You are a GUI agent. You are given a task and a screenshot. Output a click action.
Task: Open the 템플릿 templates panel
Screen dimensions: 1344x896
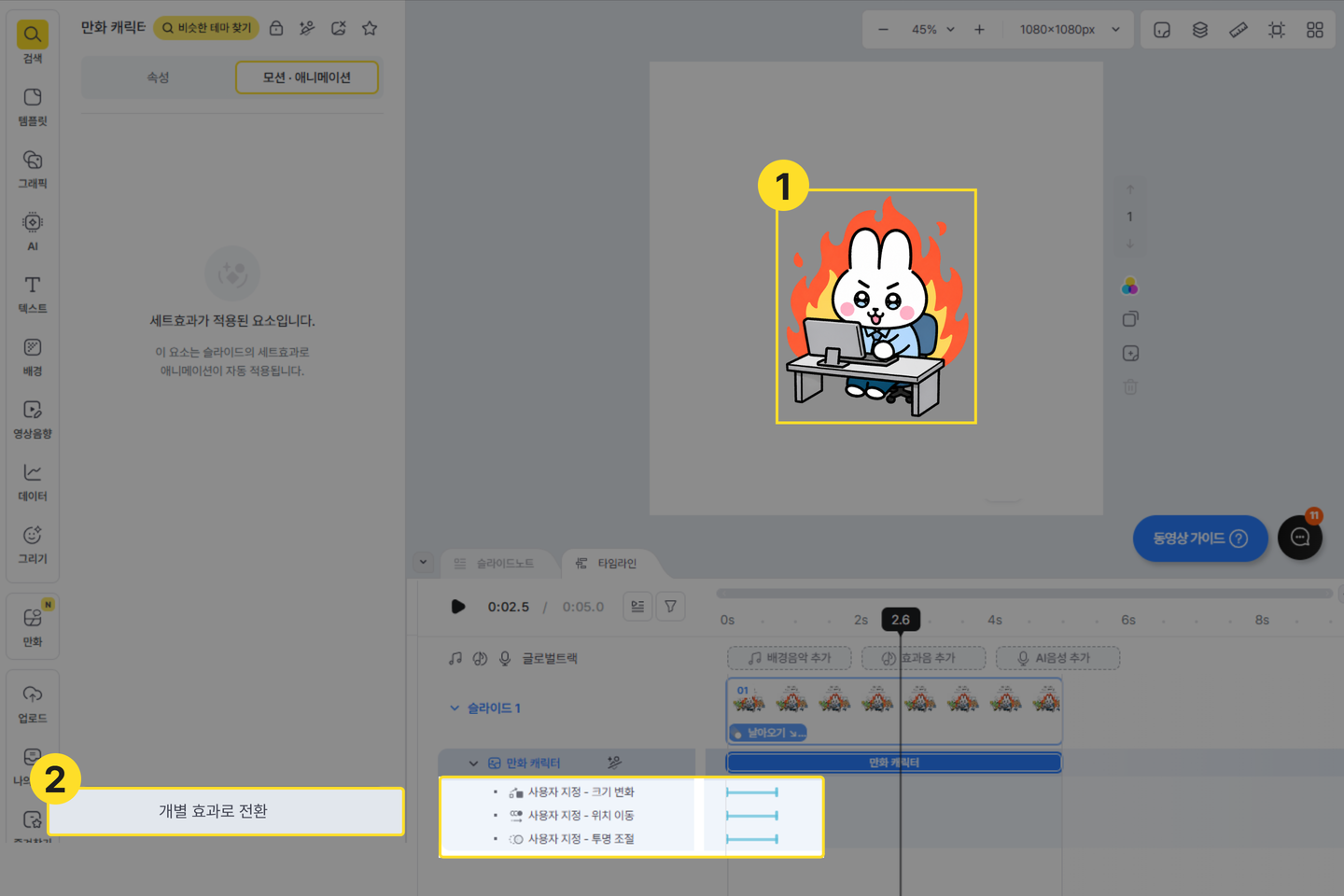[x=33, y=106]
